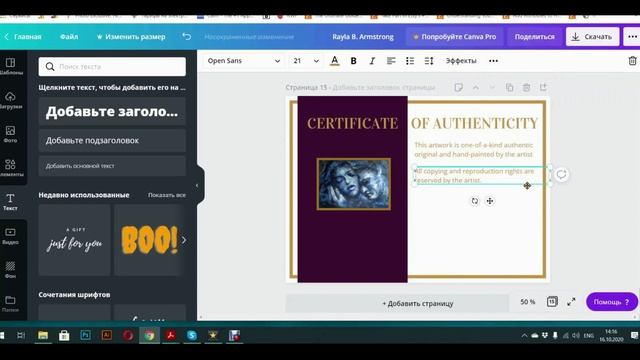Add page notes icon

458,87
